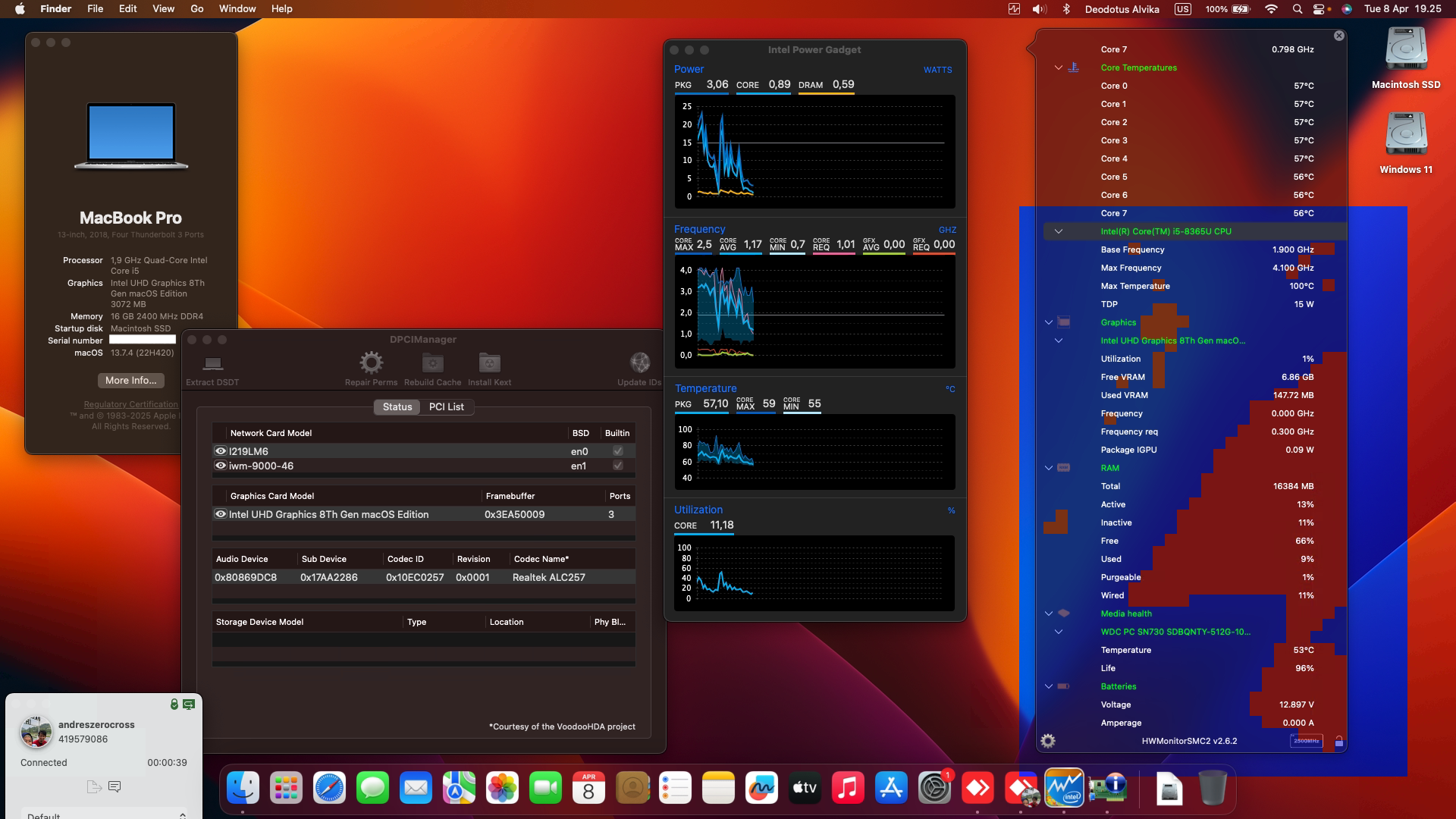This screenshot has width=1456, height=819.
Task: Open the Window menu in the menu bar
Action: click(236, 8)
